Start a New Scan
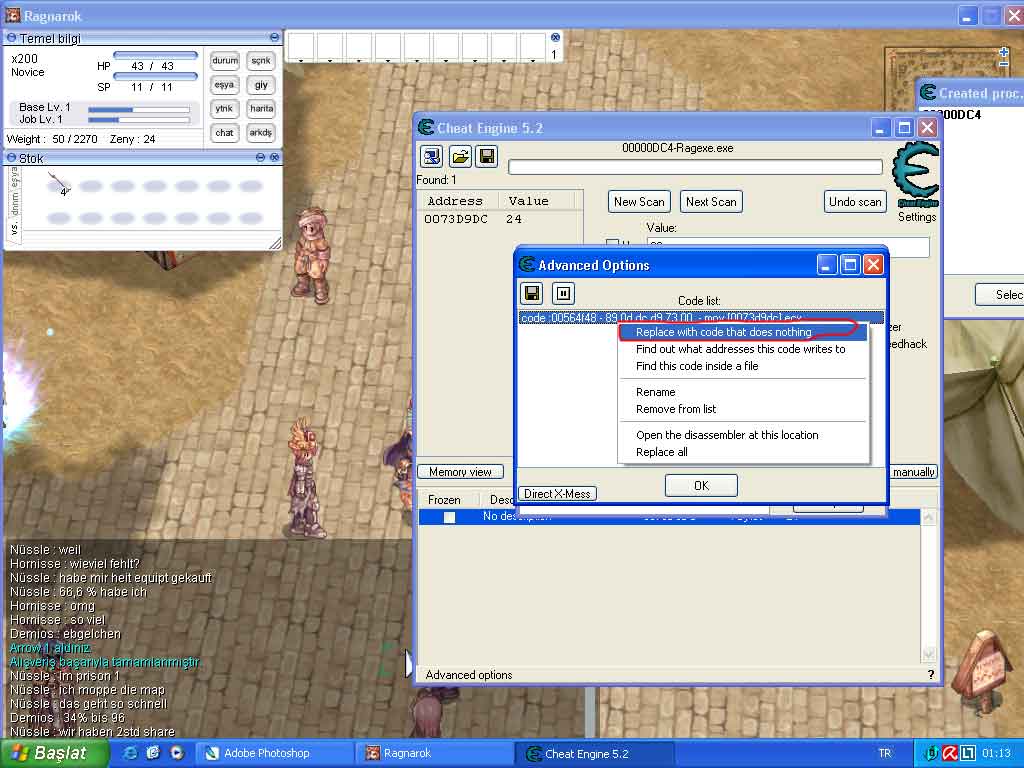Screen dimensions: 1024x768 [638, 201]
